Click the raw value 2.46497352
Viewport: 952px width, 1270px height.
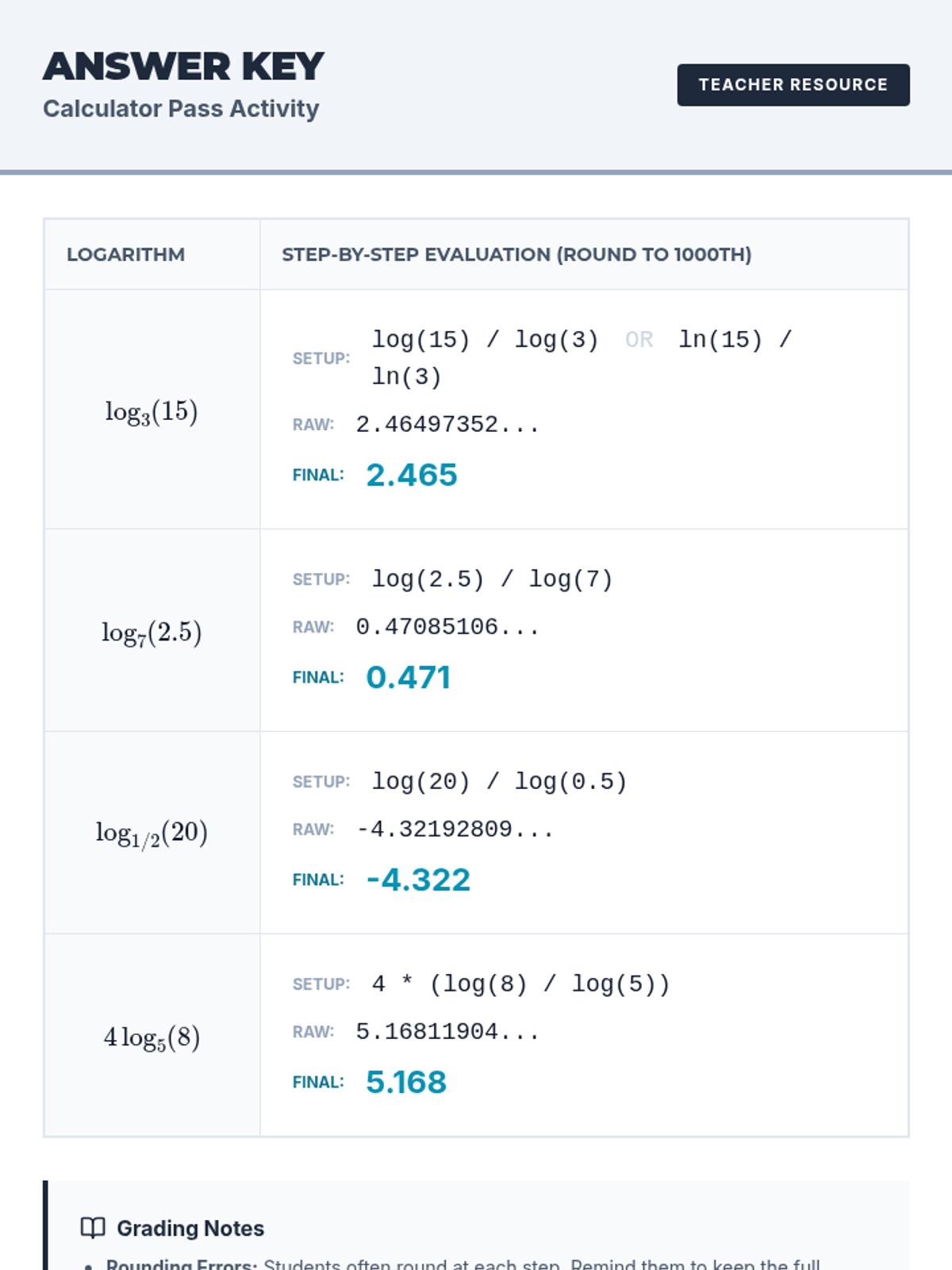447,425
